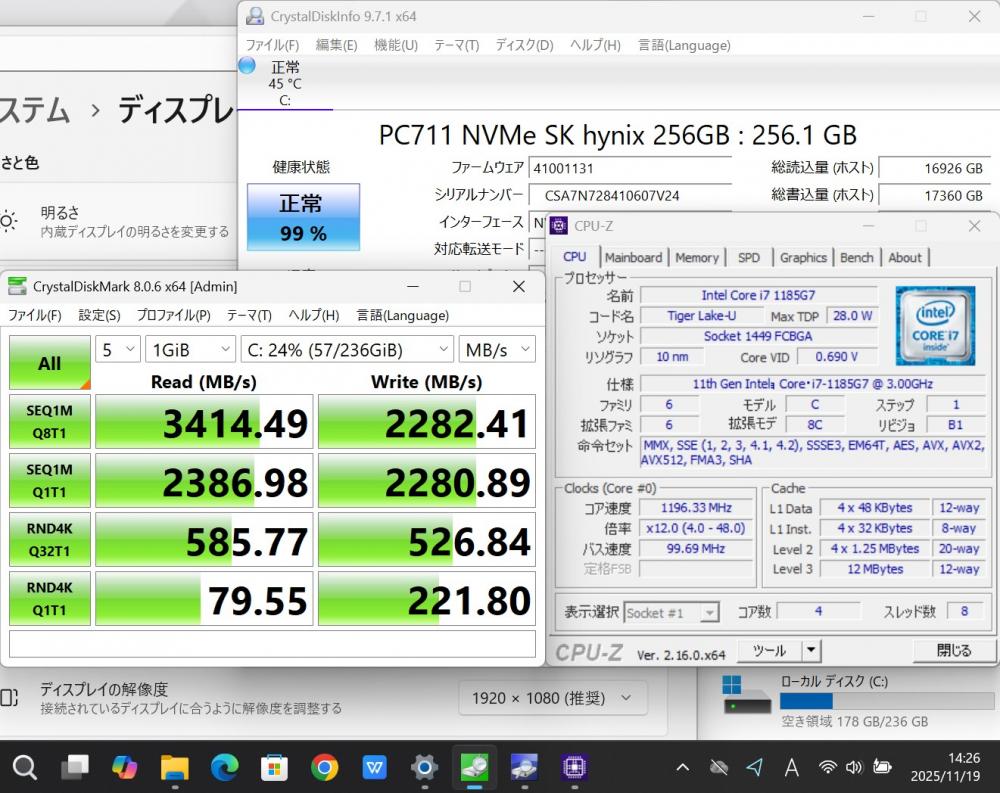Select the Bench tab in CPU-Z
Viewport: 1000px width, 793px height.
coord(856,257)
